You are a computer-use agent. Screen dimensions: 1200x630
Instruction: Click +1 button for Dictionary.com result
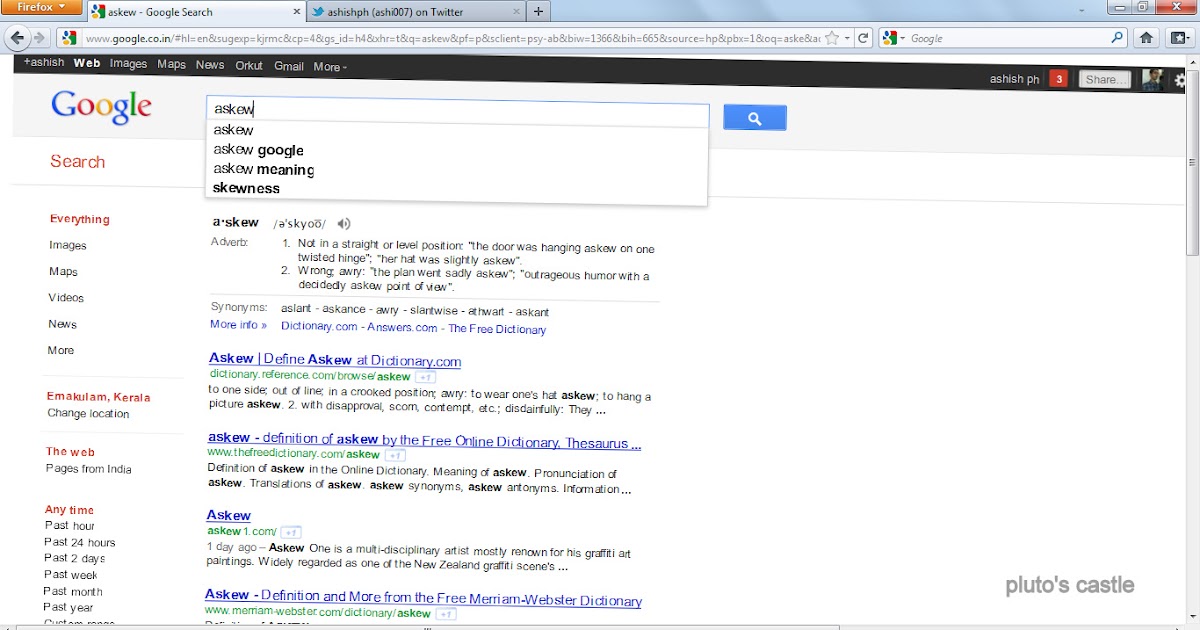(425, 377)
